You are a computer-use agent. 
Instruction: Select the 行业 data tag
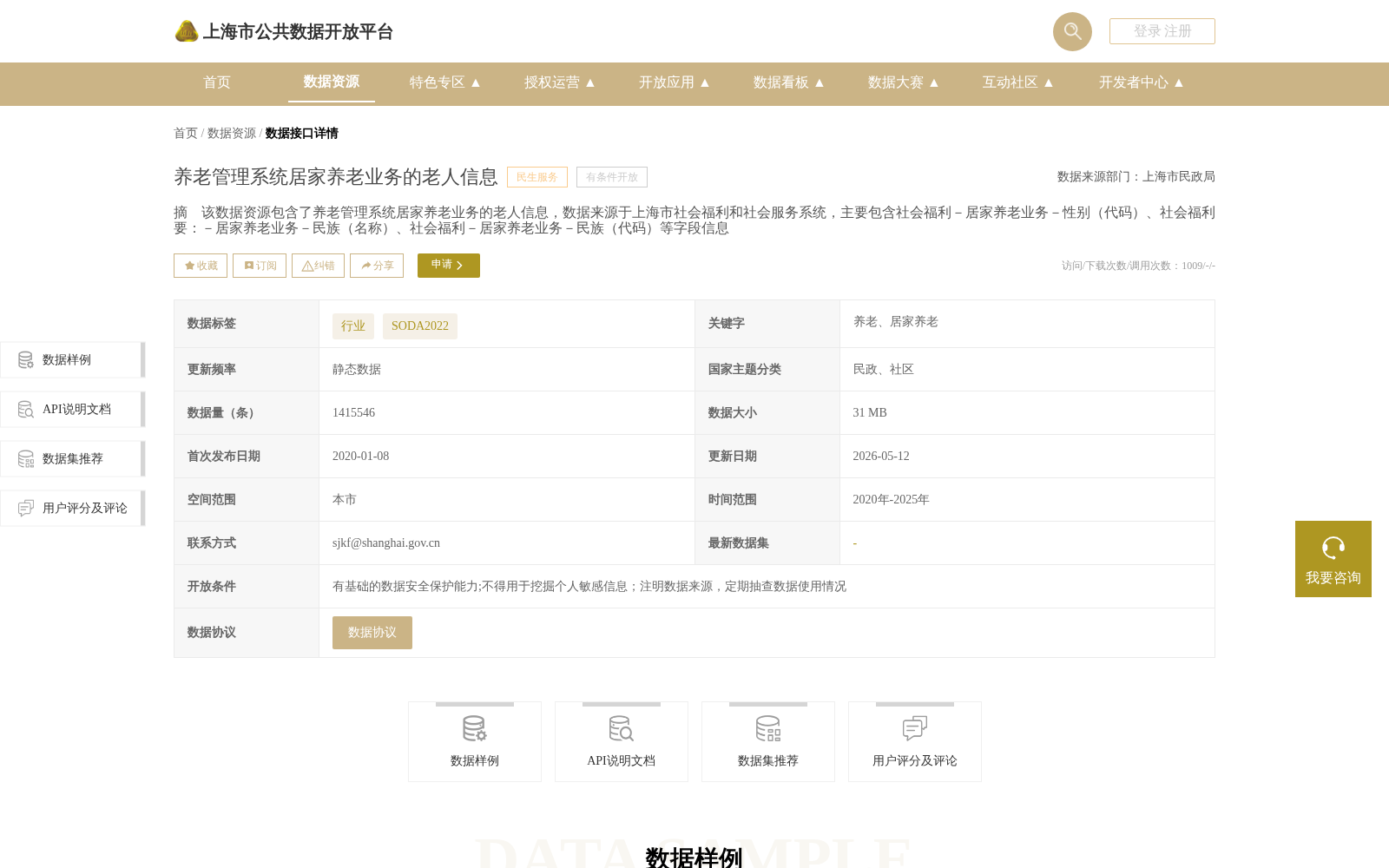point(353,326)
